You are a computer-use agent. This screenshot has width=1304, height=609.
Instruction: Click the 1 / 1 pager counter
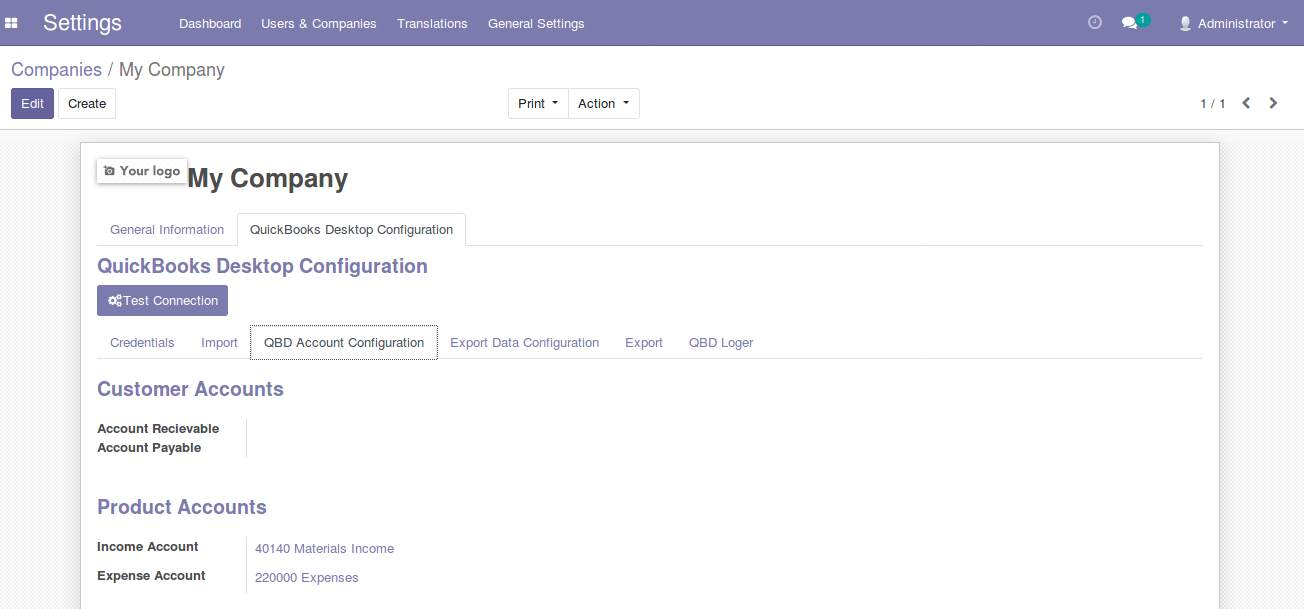pos(1212,104)
